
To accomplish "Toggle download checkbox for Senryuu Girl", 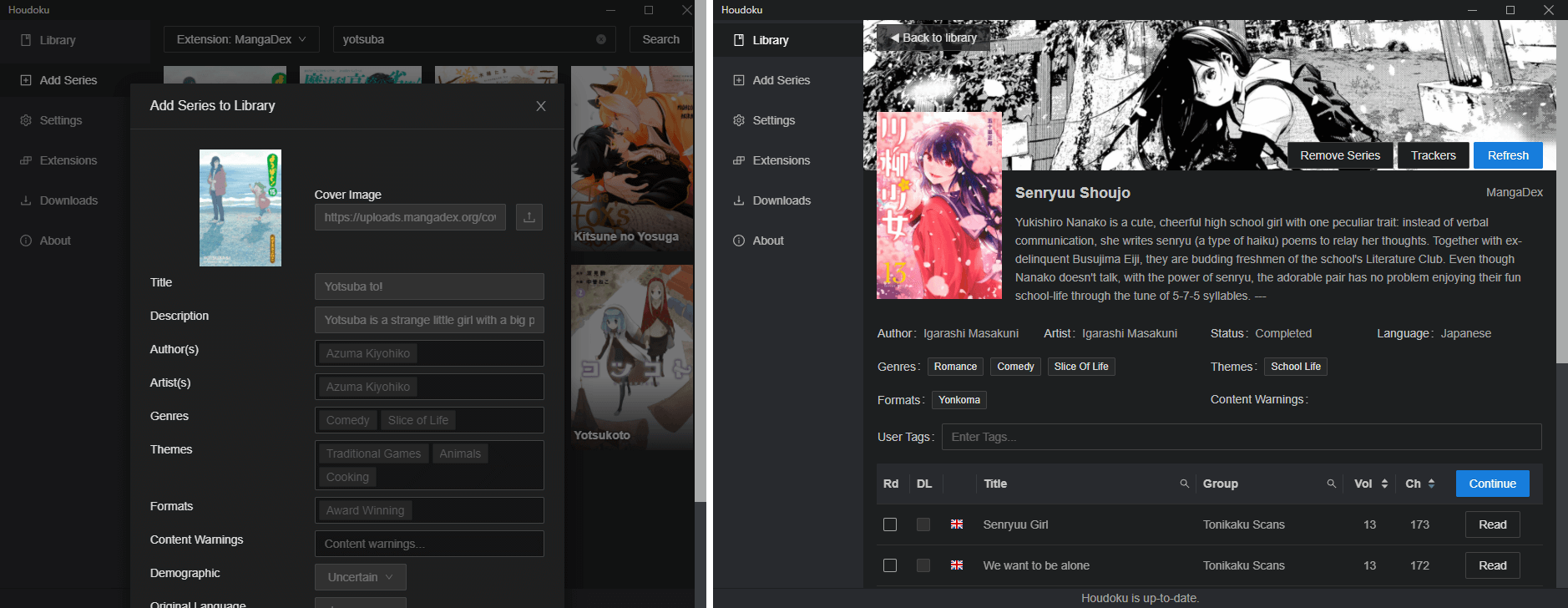I will click(x=923, y=524).
